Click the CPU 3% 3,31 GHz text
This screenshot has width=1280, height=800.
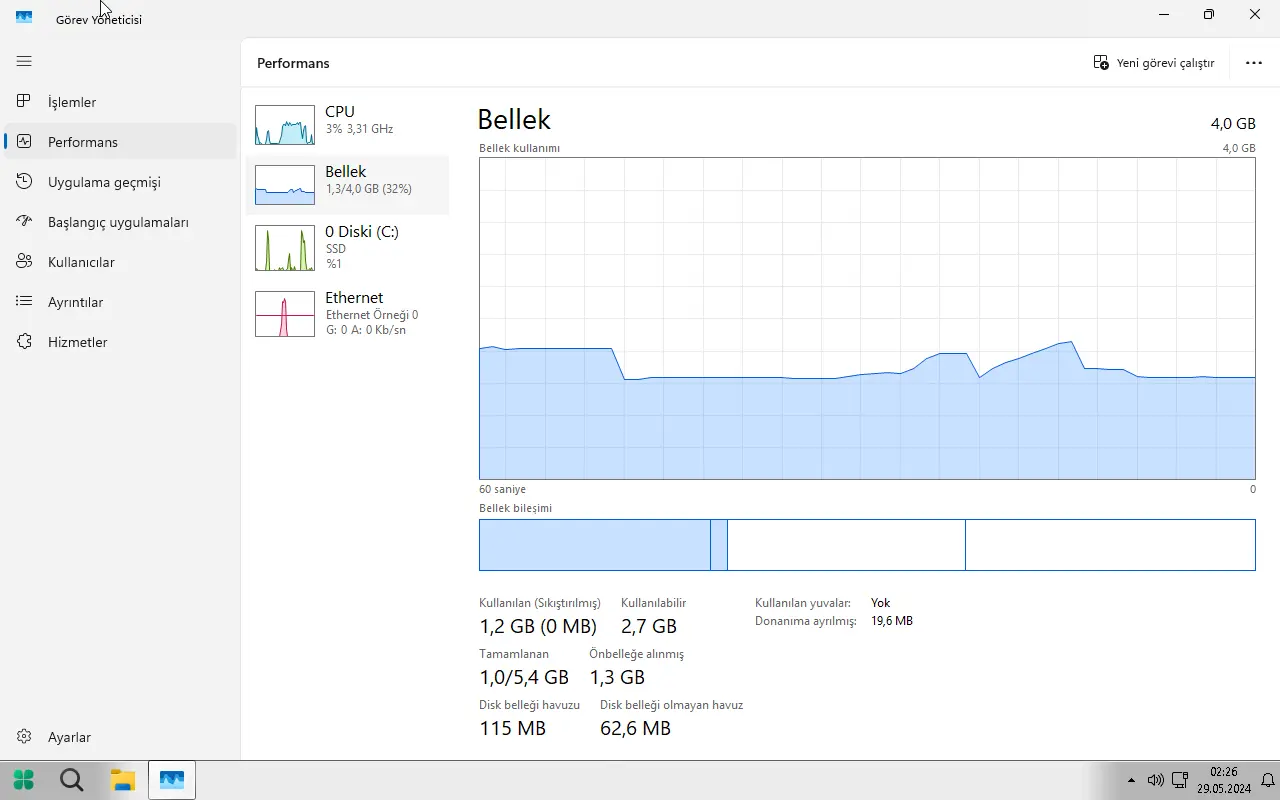[359, 129]
